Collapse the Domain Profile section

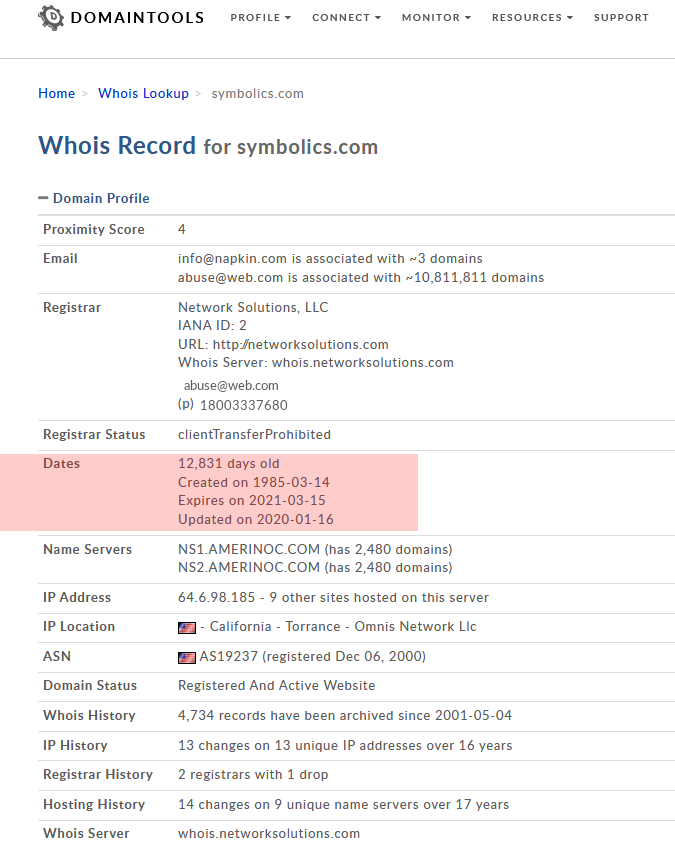pos(94,198)
